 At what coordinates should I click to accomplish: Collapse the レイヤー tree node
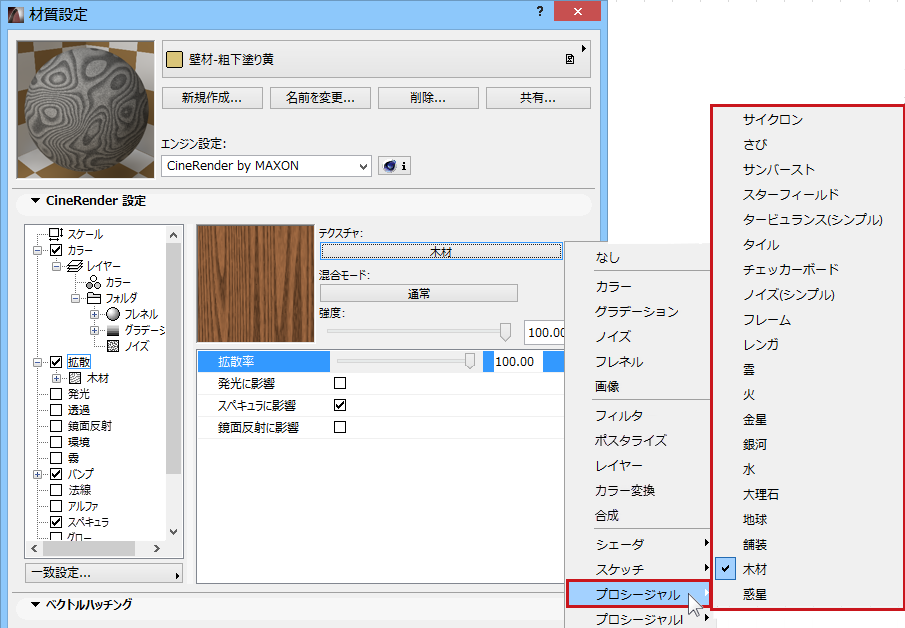pos(57,267)
